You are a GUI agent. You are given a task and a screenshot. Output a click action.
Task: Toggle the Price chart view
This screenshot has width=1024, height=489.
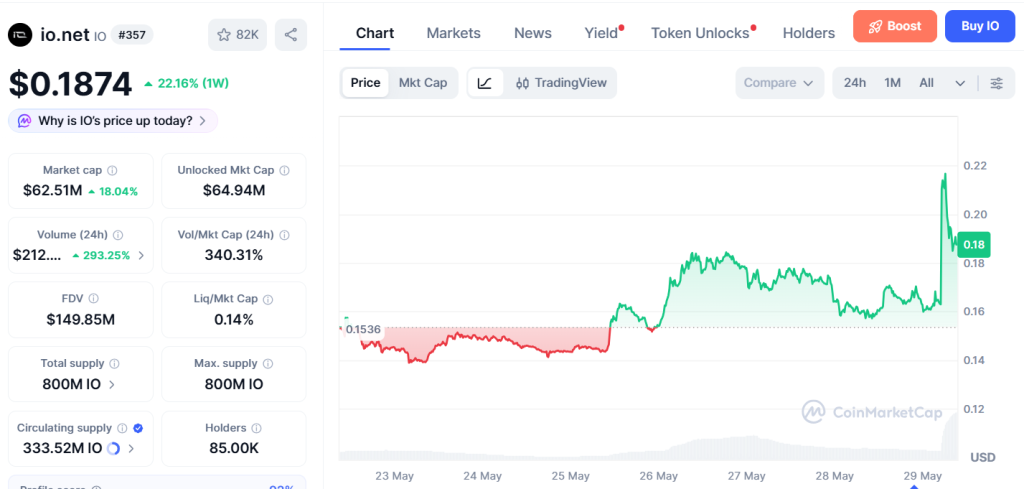[x=366, y=83]
